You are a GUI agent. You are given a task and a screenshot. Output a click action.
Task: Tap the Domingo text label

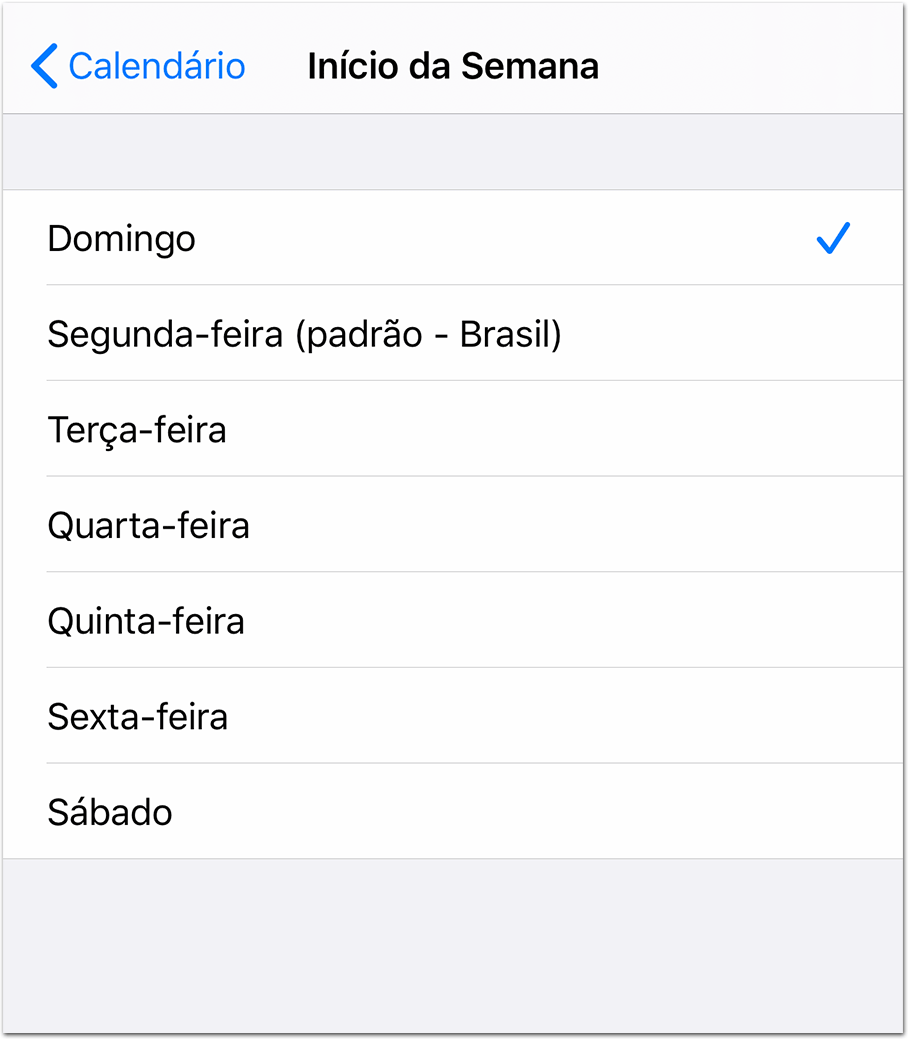click(121, 240)
